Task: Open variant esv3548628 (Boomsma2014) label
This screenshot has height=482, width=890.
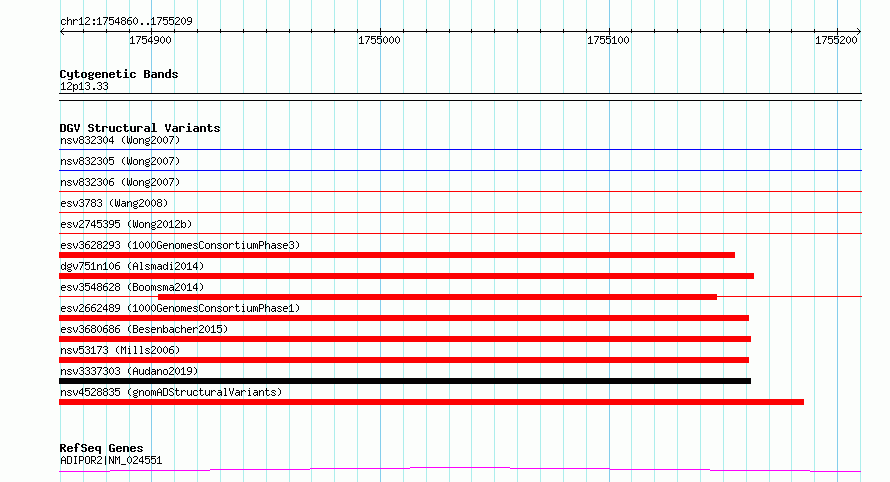Action: click(132, 287)
